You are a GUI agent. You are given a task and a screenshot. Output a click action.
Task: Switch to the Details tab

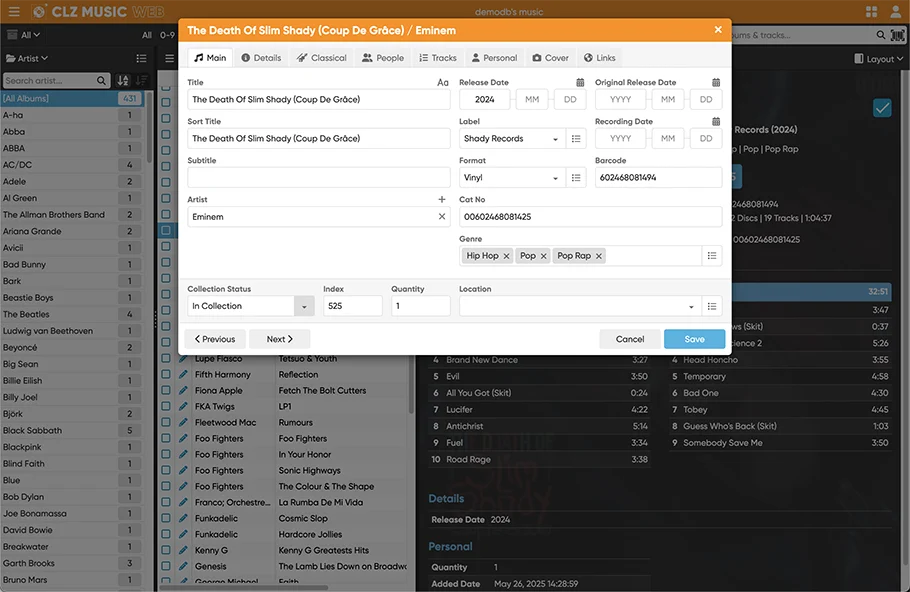tap(261, 58)
